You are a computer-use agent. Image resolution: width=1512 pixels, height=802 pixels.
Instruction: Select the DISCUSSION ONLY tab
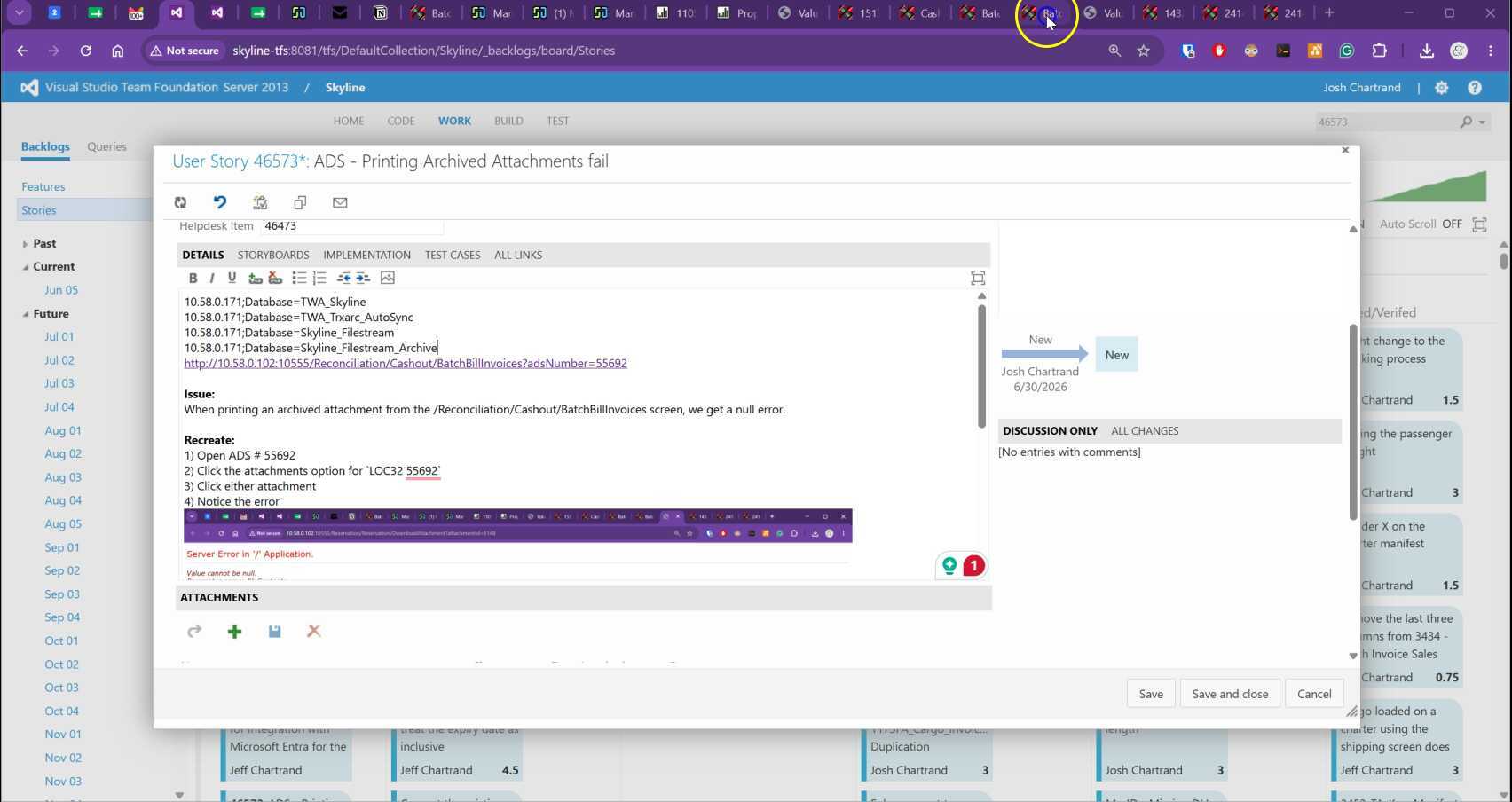(x=1050, y=431)
